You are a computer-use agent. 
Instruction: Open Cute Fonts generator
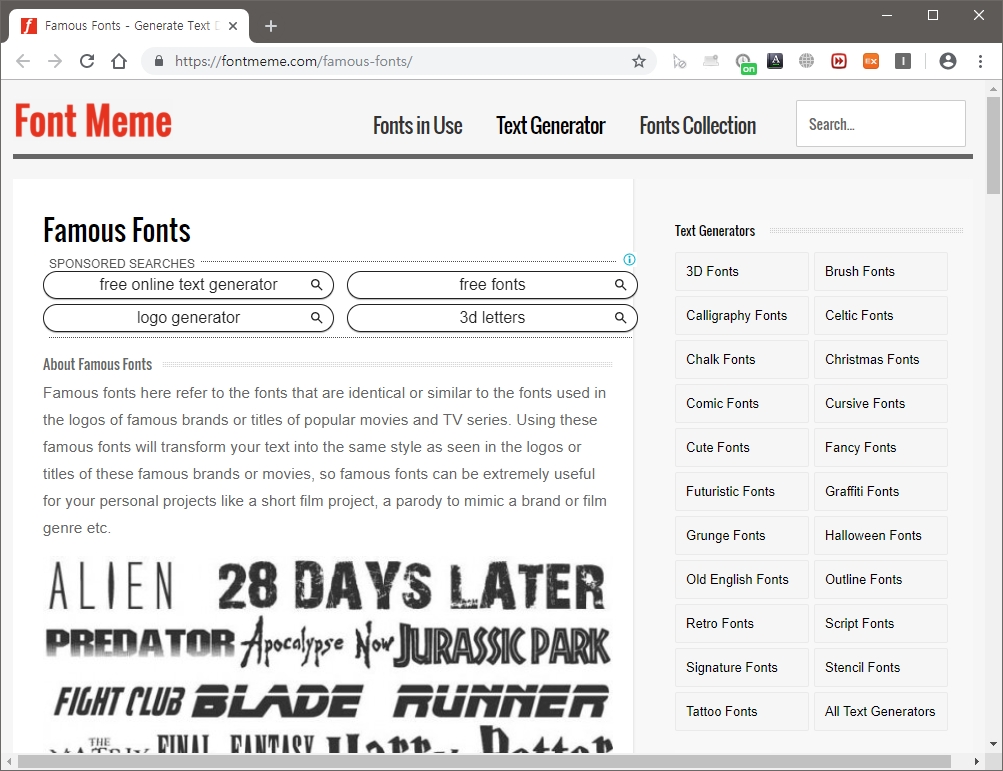[x=741, y=447]
